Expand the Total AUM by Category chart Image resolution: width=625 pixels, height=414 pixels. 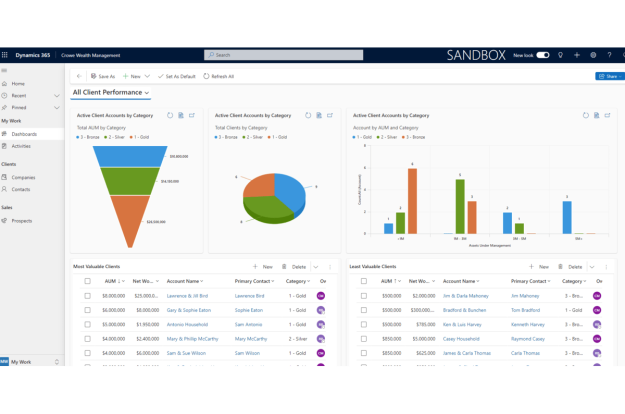click(x=192, y=116)
